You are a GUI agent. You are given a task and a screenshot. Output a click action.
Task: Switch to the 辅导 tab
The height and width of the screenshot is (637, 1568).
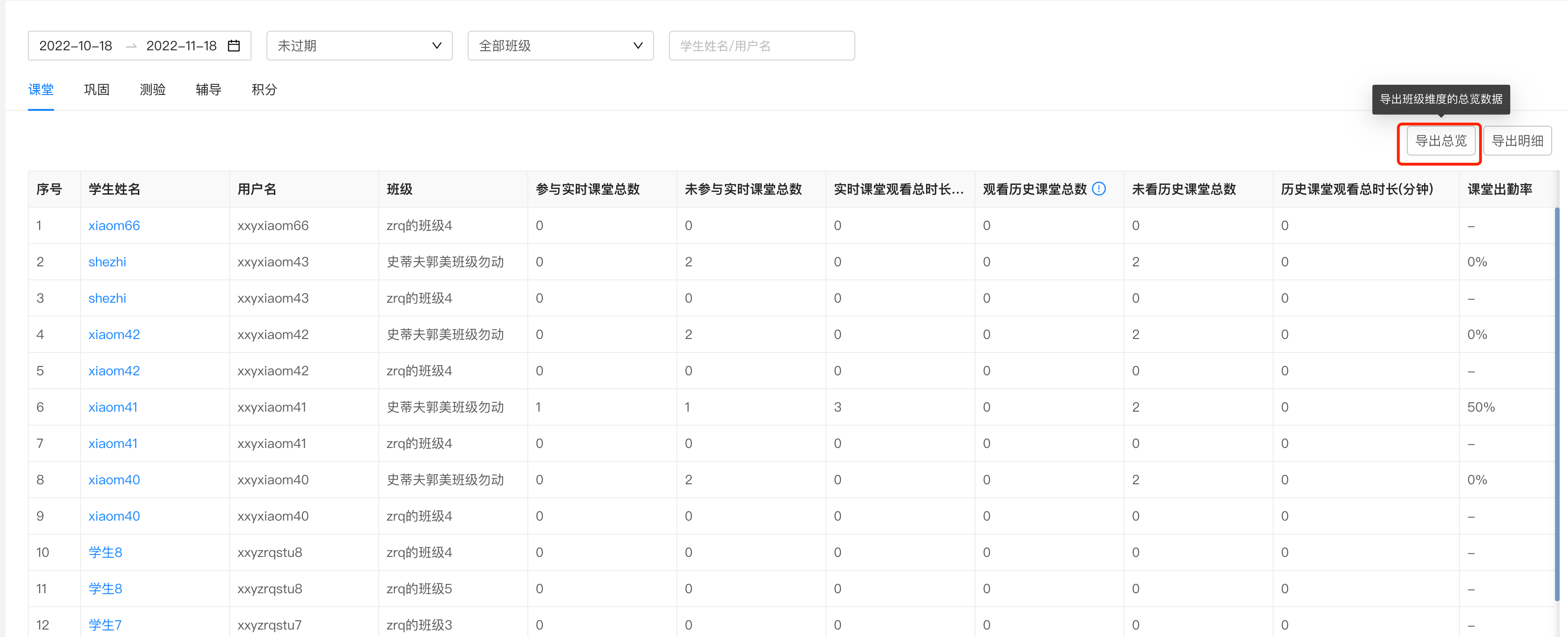click(x=209, y=89)
